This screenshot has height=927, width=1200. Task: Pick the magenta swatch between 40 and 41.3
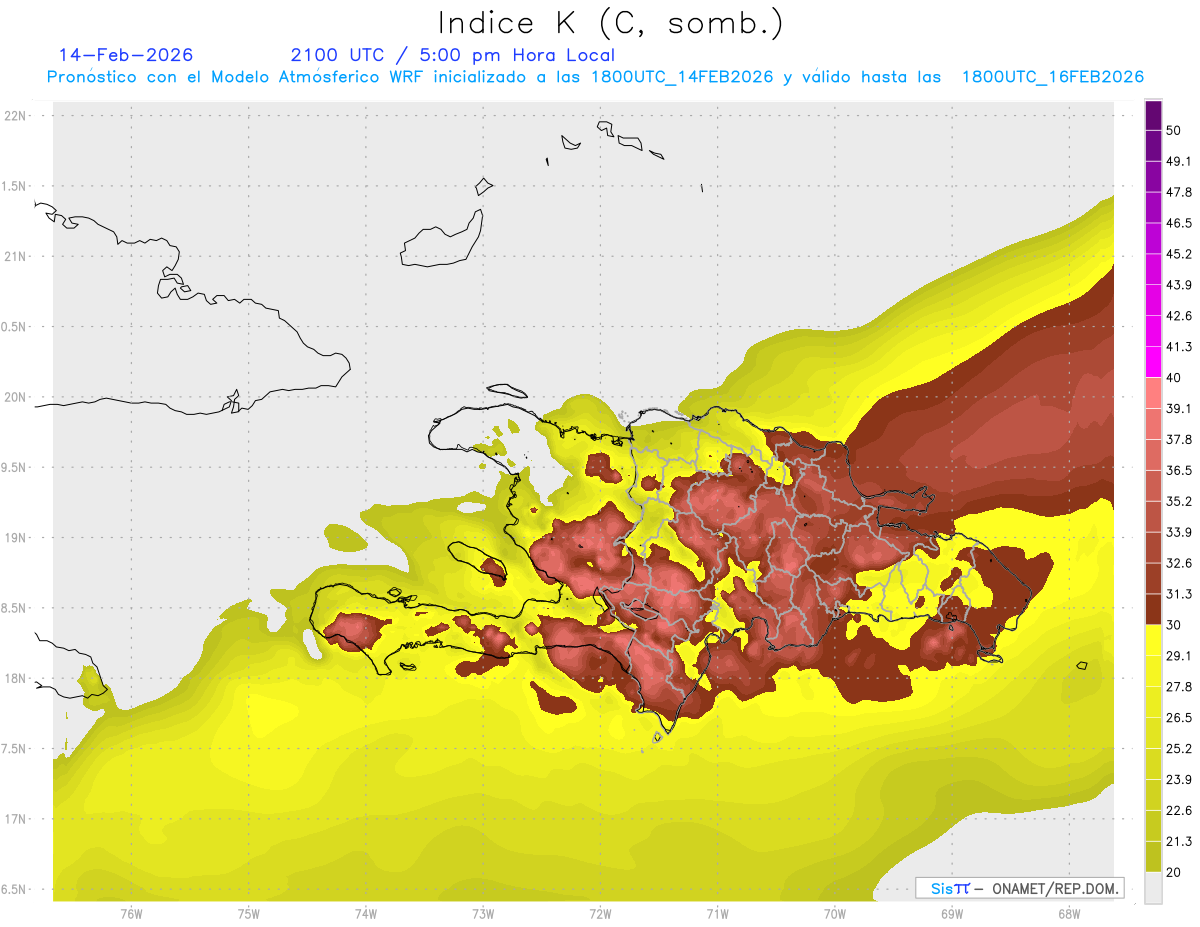point(1154,362)
